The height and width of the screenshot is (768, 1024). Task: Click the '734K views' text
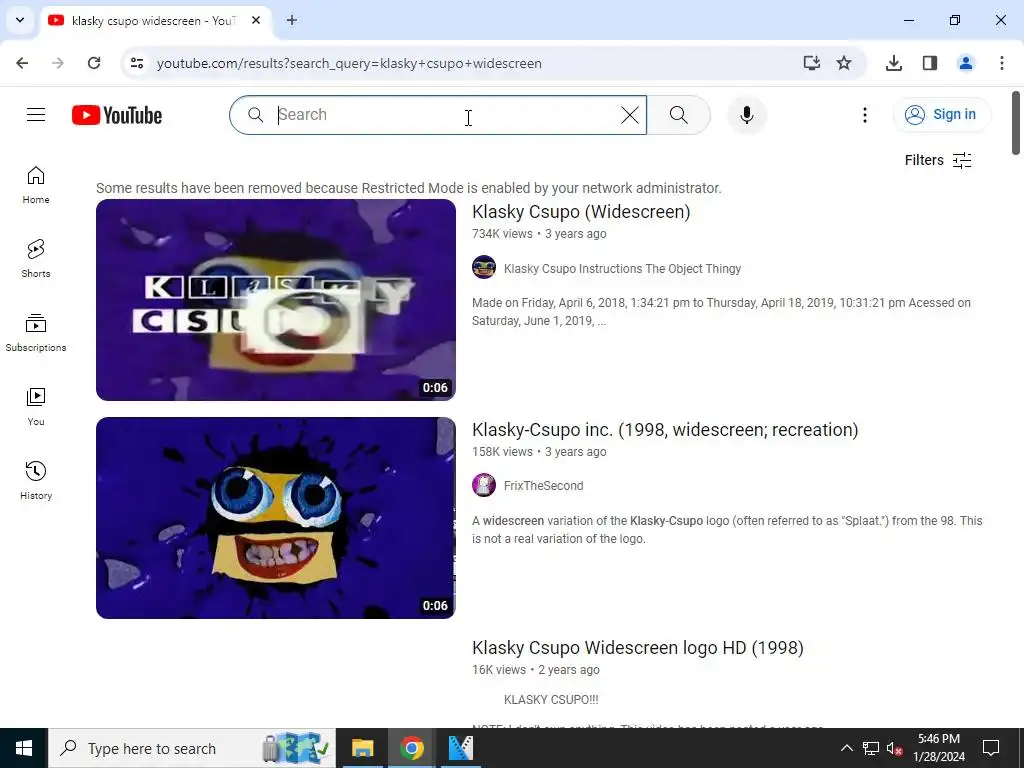click(x=502, y=234)
